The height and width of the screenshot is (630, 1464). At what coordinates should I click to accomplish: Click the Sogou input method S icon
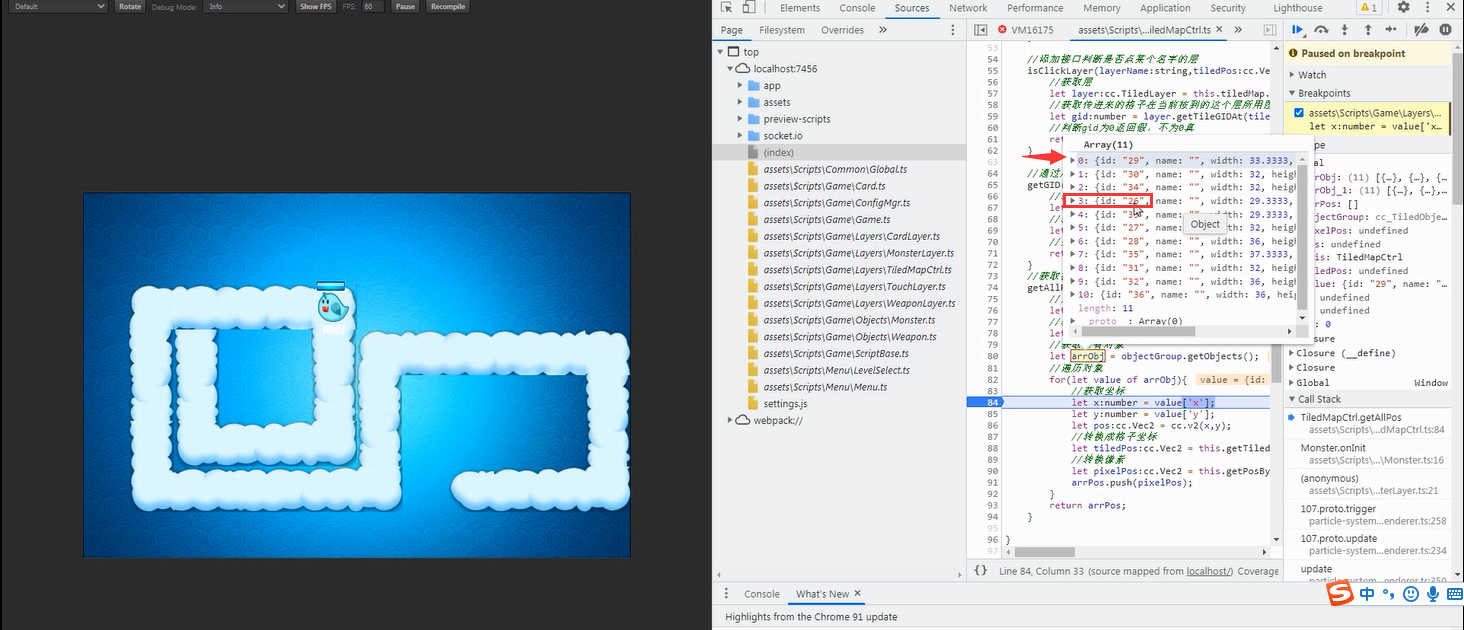tap(1340, 594)
